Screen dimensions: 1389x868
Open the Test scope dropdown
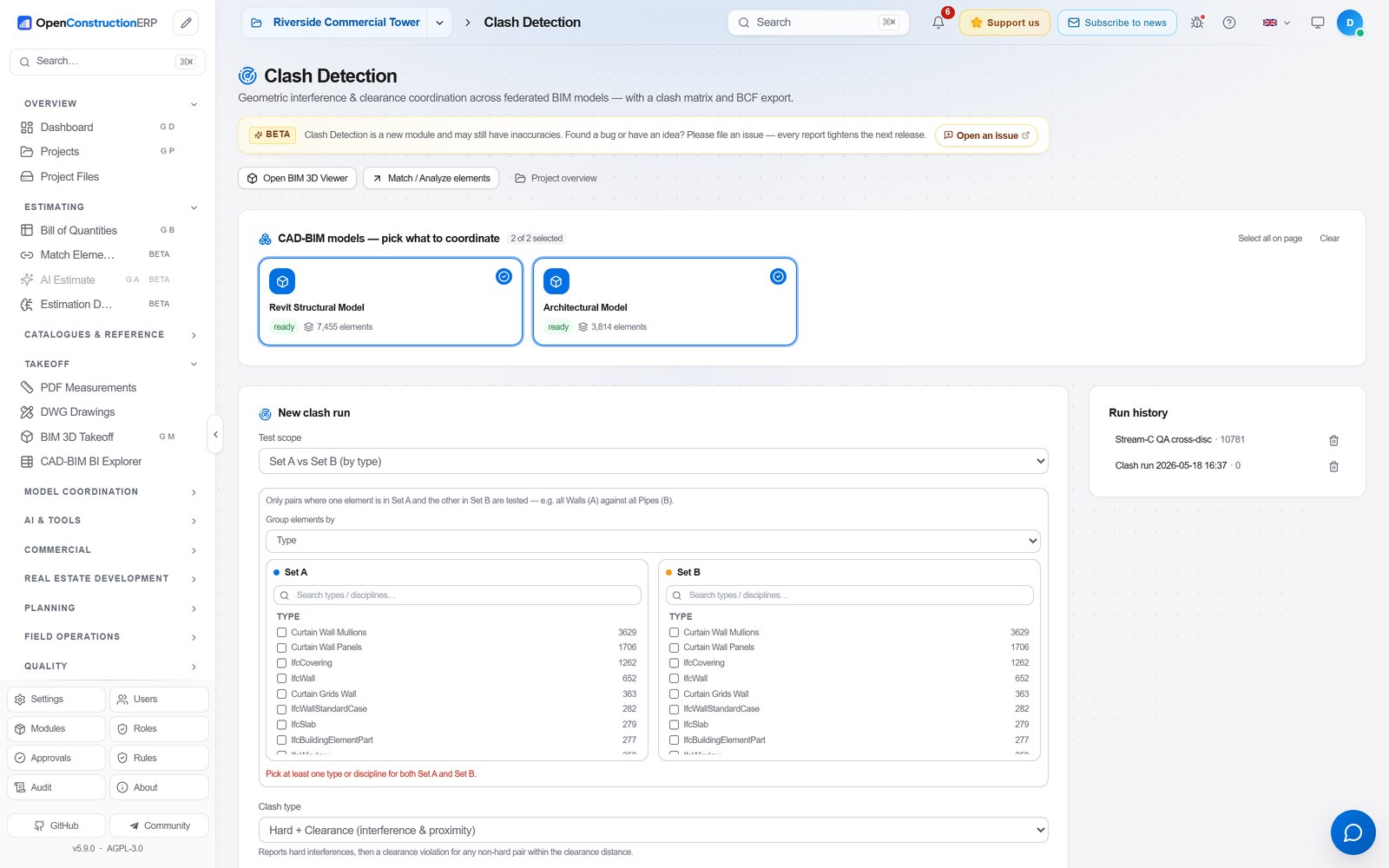click(653, 461)
